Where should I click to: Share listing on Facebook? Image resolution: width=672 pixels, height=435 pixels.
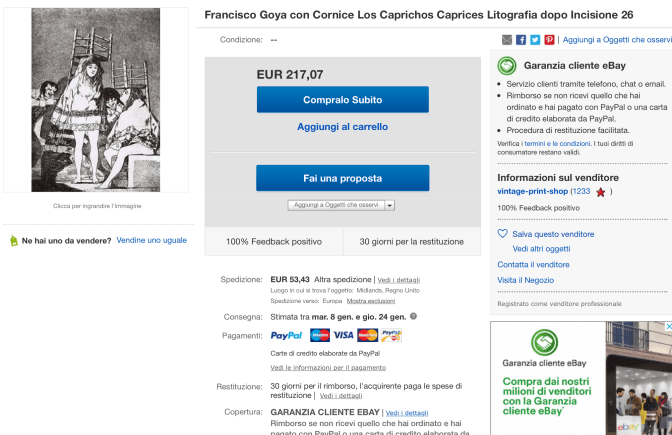521,39
